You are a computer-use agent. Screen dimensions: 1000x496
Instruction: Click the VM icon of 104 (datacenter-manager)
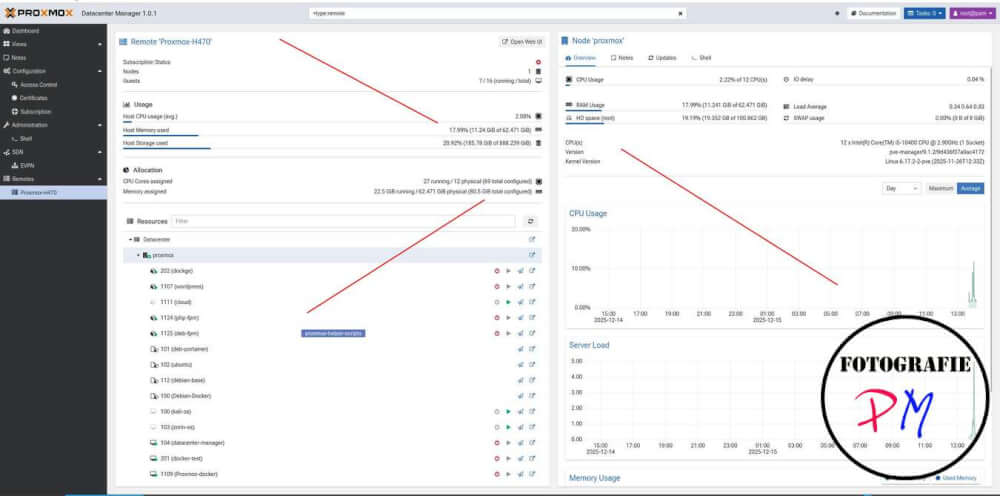click(x=153, y=443)
